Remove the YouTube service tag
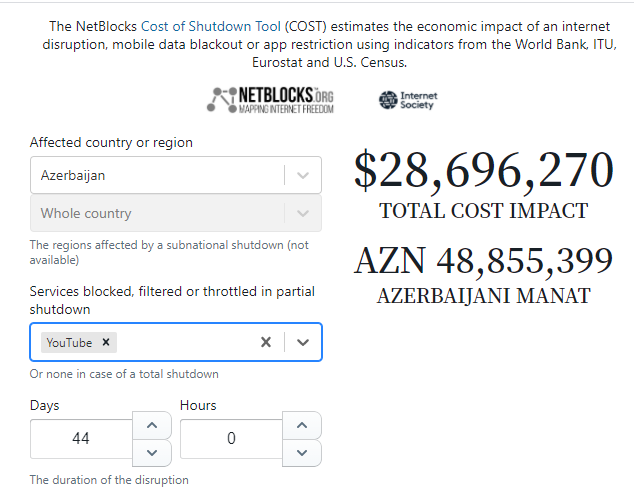This screenshot has width=634, height=498. 106,342
